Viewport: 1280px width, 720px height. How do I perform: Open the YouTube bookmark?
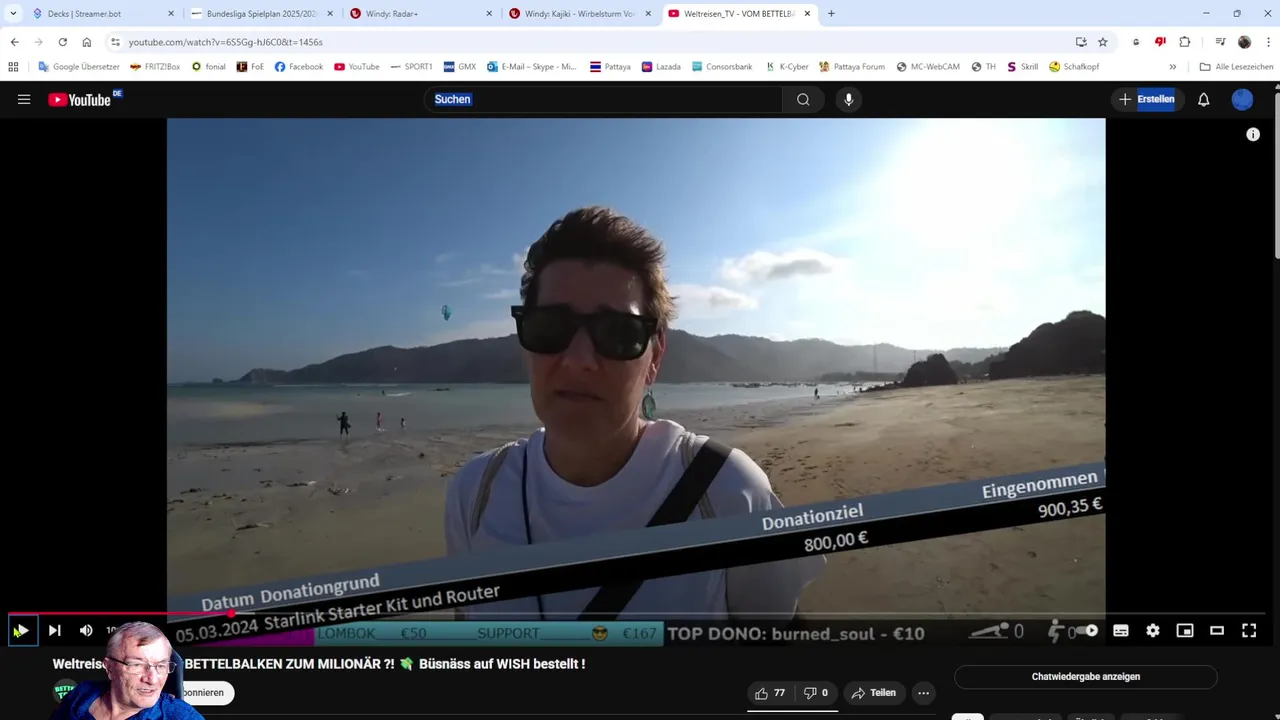click(x=357, y=67)
